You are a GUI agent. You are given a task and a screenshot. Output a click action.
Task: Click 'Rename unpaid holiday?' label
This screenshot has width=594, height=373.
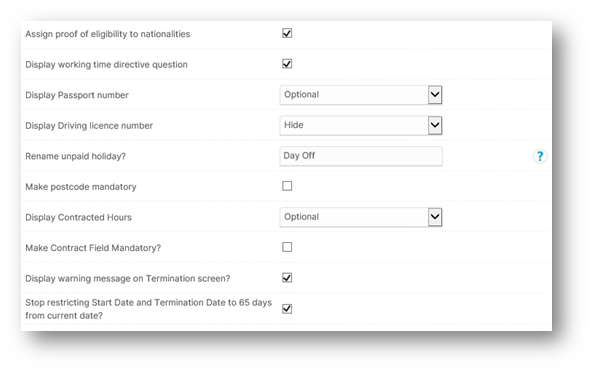tap(75, 156)
